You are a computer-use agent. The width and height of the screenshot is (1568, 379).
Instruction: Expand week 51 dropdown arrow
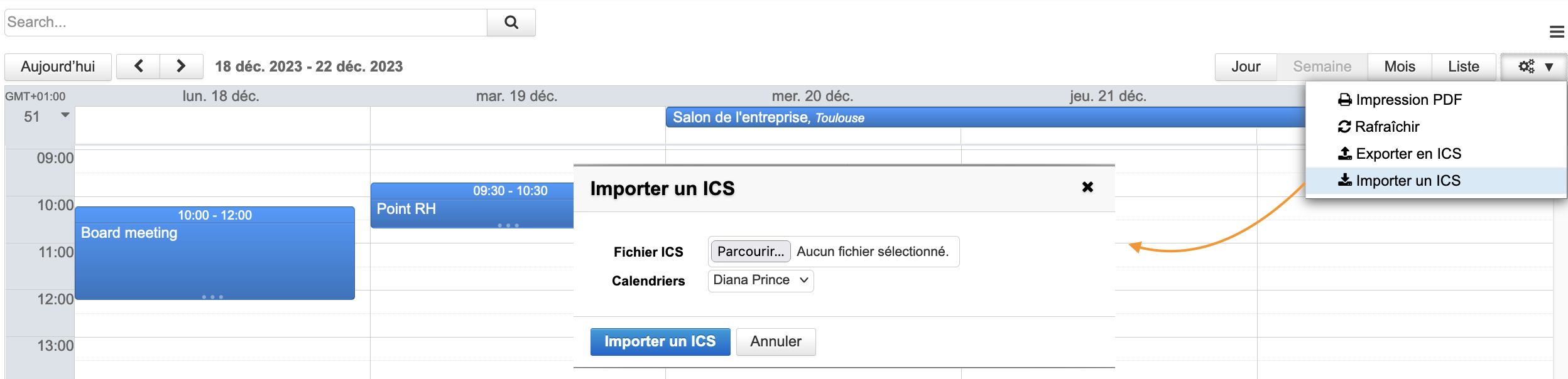(65, 115)
